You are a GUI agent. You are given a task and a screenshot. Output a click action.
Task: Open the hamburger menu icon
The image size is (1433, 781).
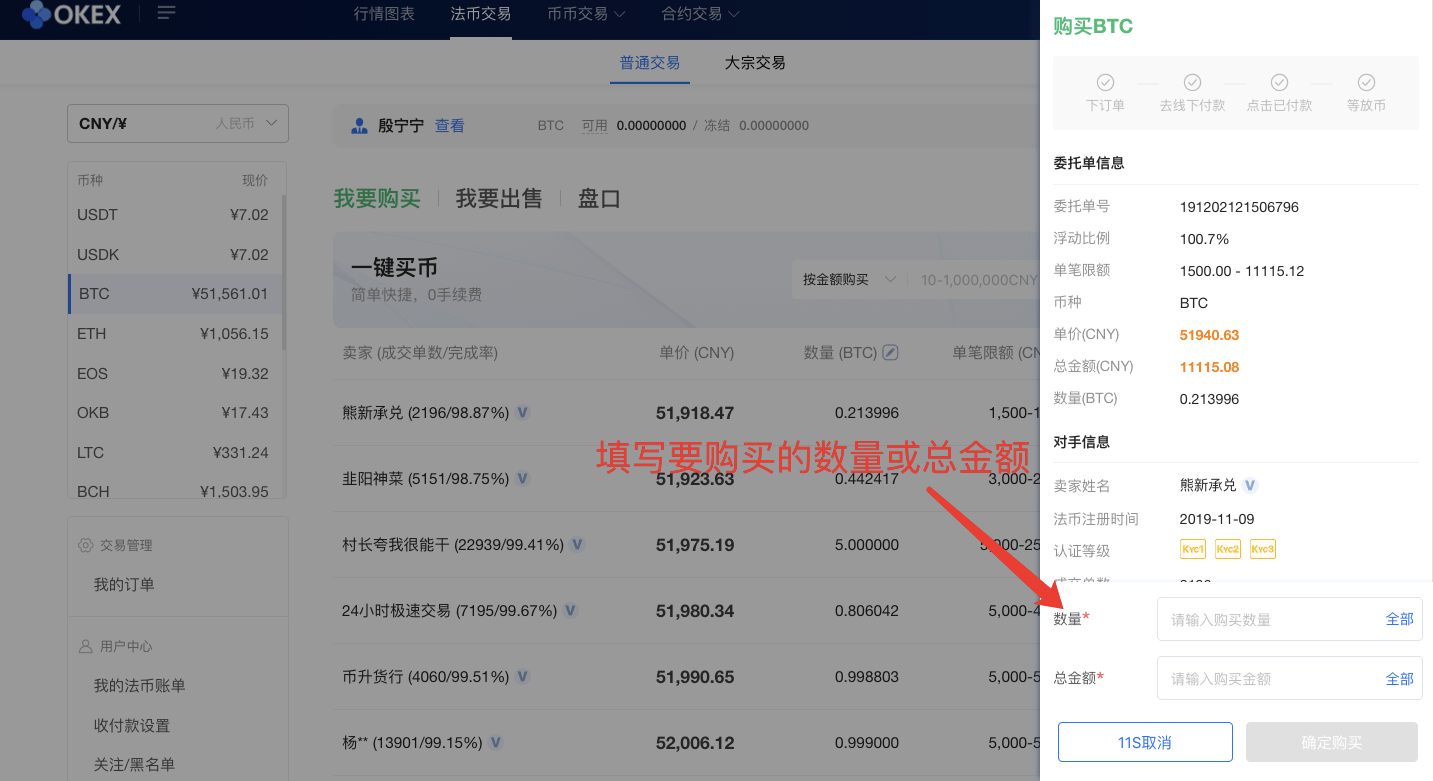click(x=166, y=14)
